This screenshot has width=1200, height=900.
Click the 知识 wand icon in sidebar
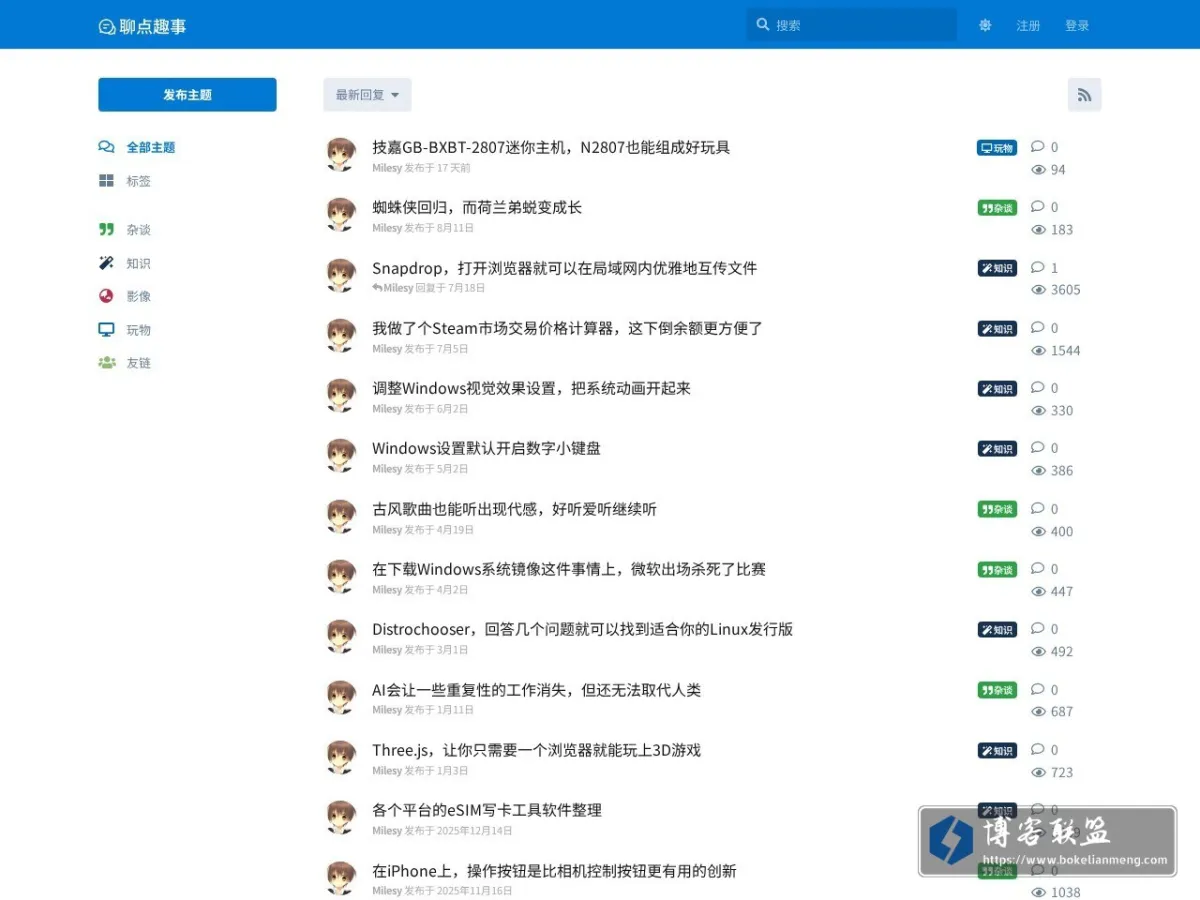click(106, 263)
